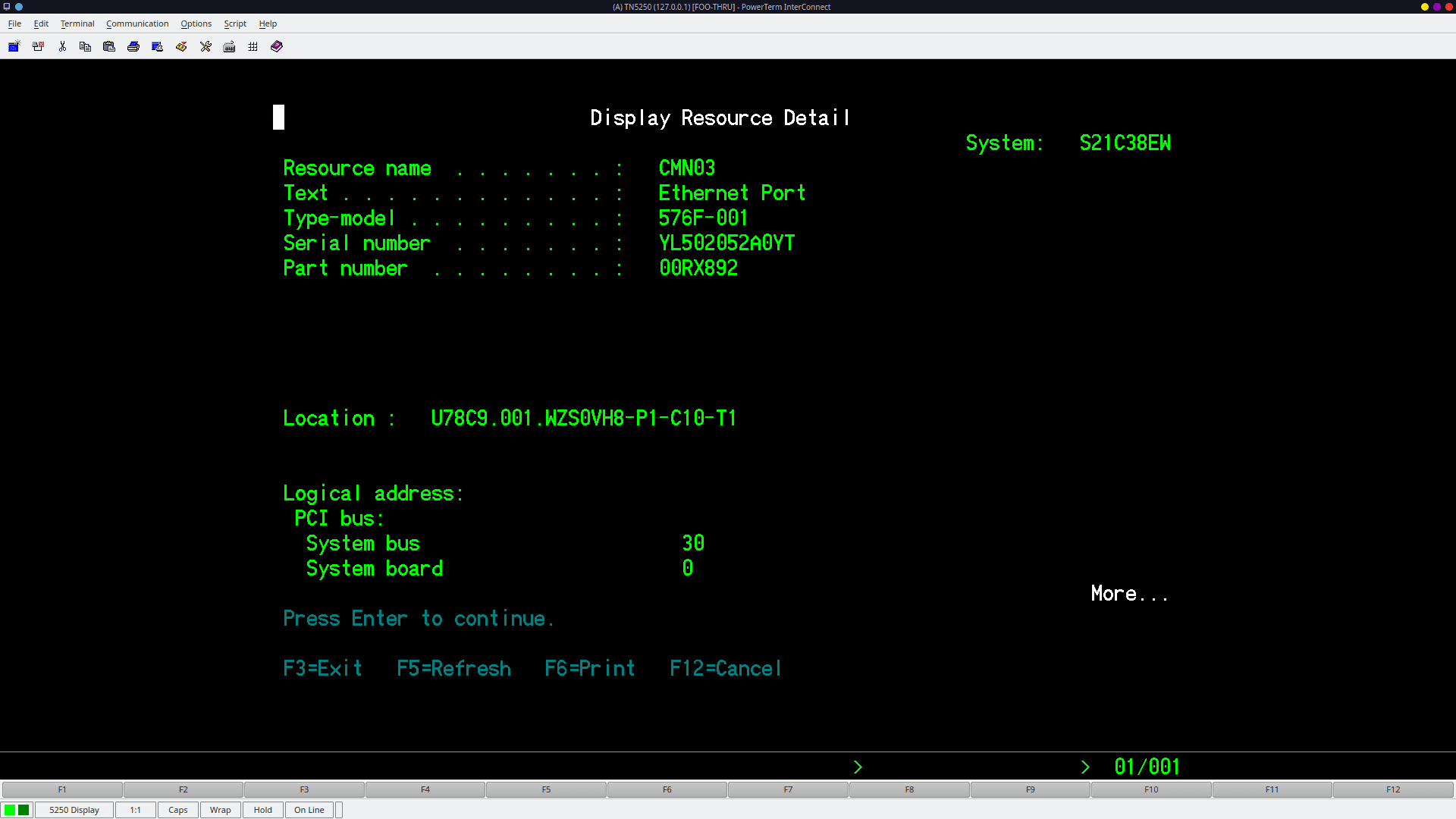Paste from clipboard using the Paste icon
Screen dimensions: 1456x819
(x=109, y=46)
